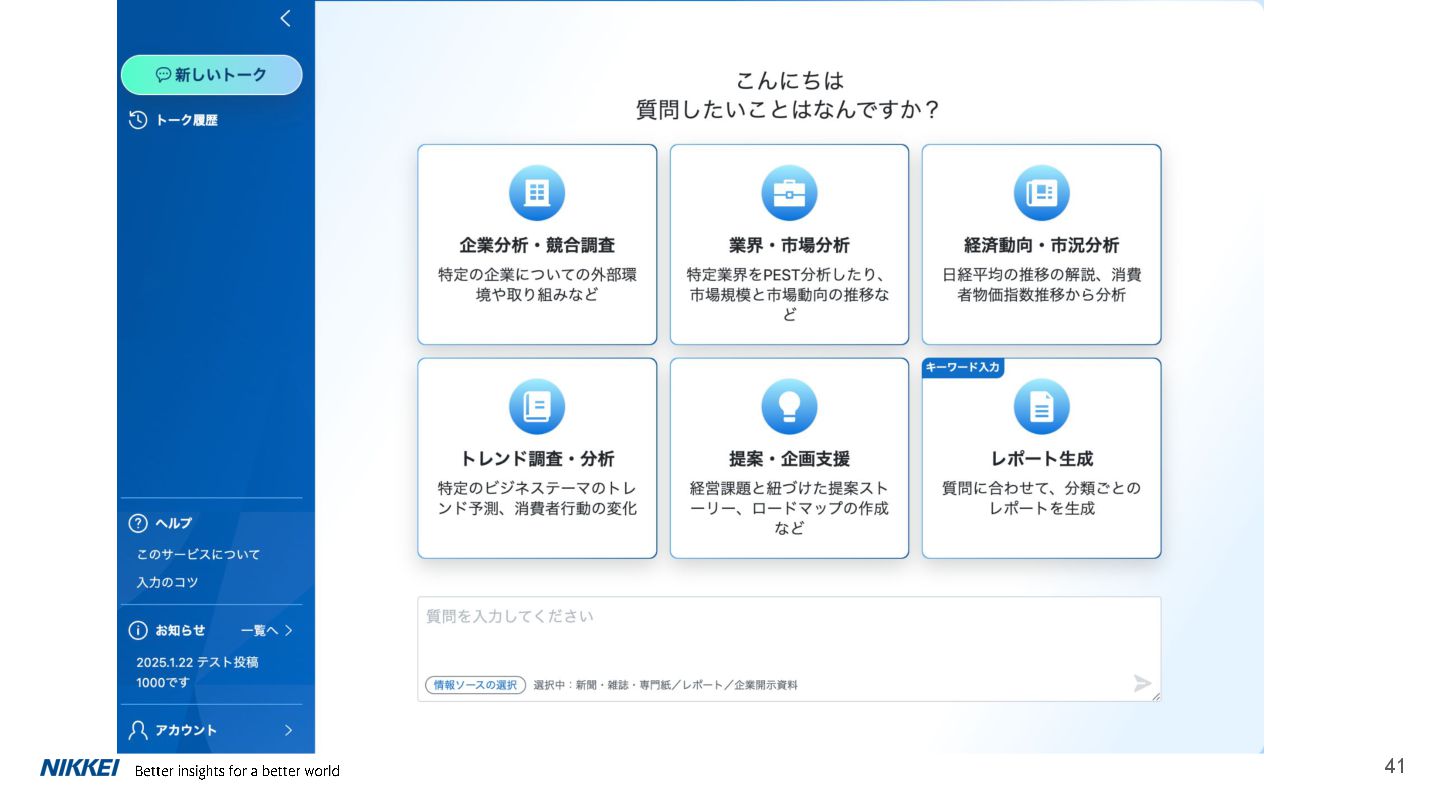This screenshot has width=1440, height=810.
Task: Expand アカウント with the right chevron
Action: click(289, 730)
